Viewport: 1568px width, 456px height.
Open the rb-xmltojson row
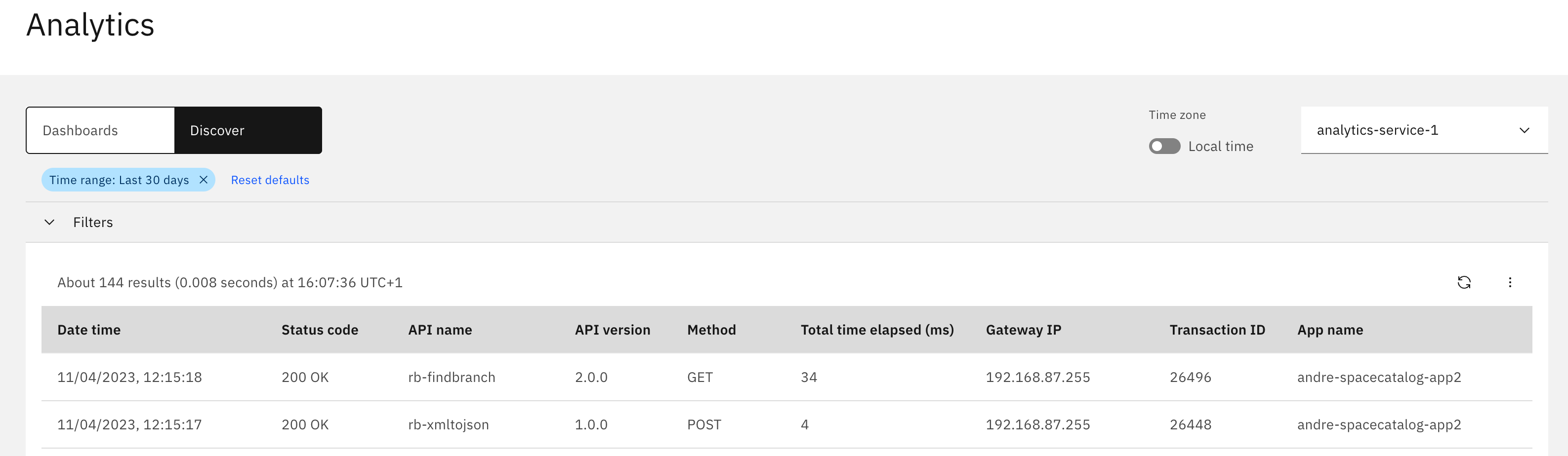click(448, 424)
